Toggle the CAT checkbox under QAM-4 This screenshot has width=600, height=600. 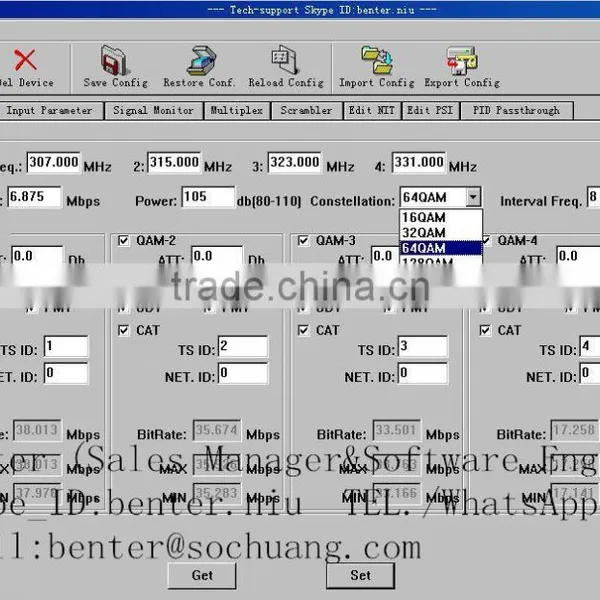pos(485,330)
